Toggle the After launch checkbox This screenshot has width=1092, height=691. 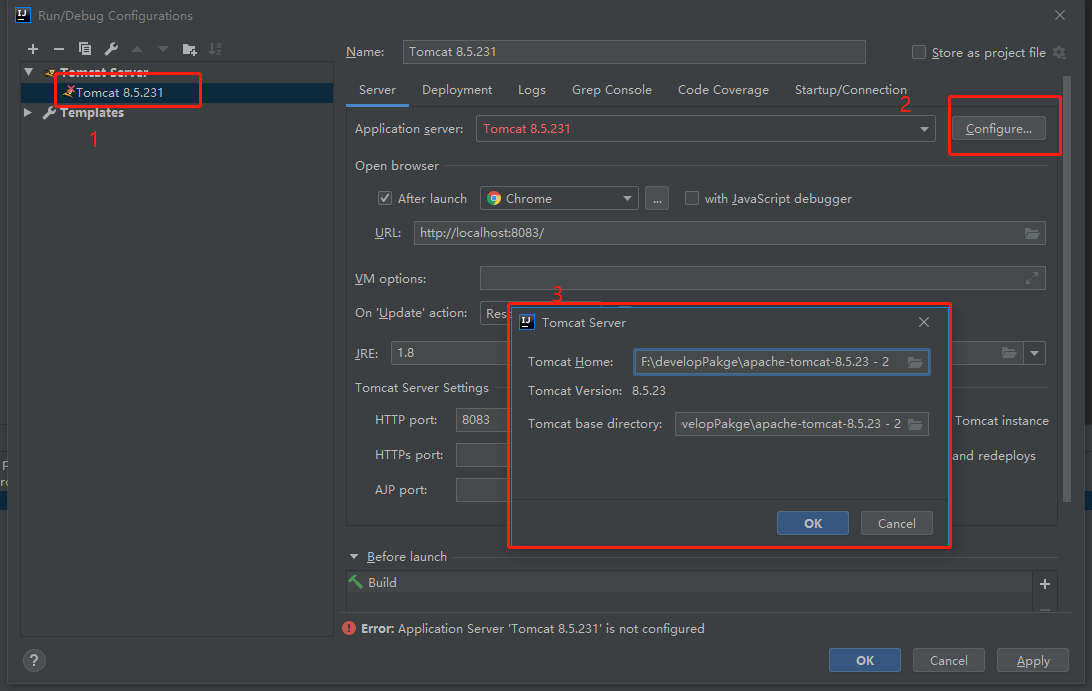click(x=384, y=199)
